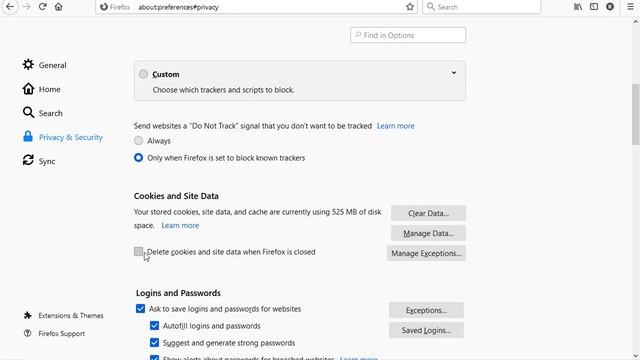The image size is (640, 360).
Task: Expand the Custom section chevron
Action: [454, 73]
